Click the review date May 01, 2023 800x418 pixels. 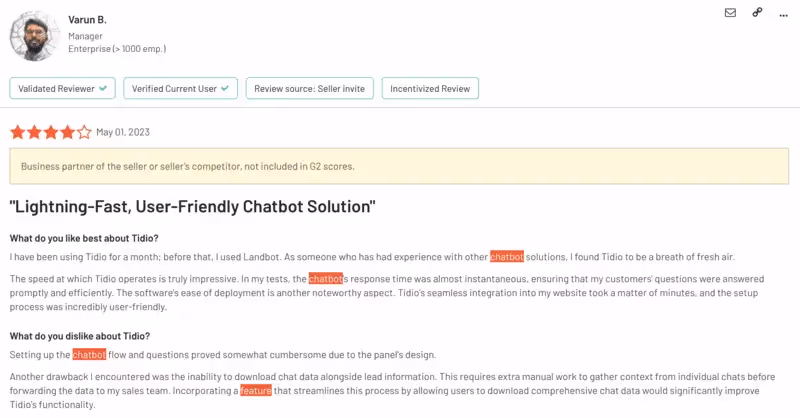[x=123, y=132]
